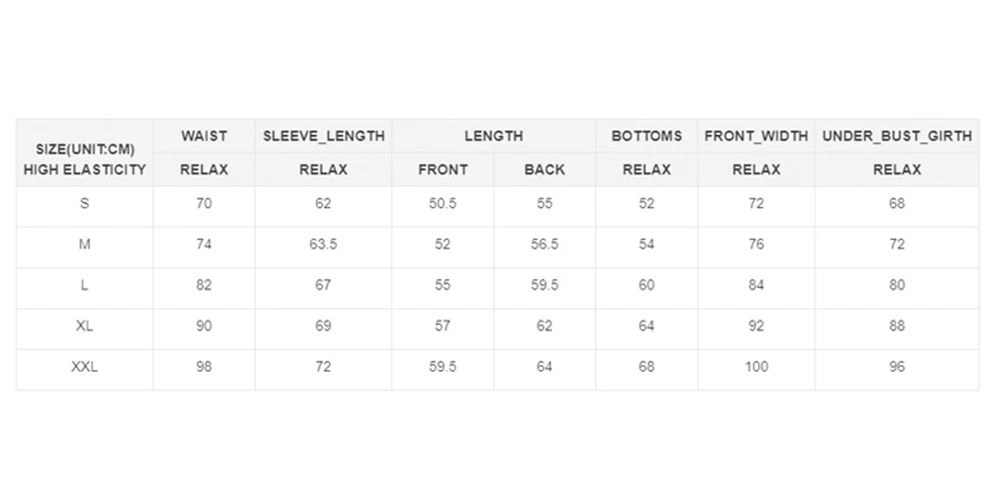Select the size M row label
Viewport: 1000px width, 500px height.
[x=84, y=245]
